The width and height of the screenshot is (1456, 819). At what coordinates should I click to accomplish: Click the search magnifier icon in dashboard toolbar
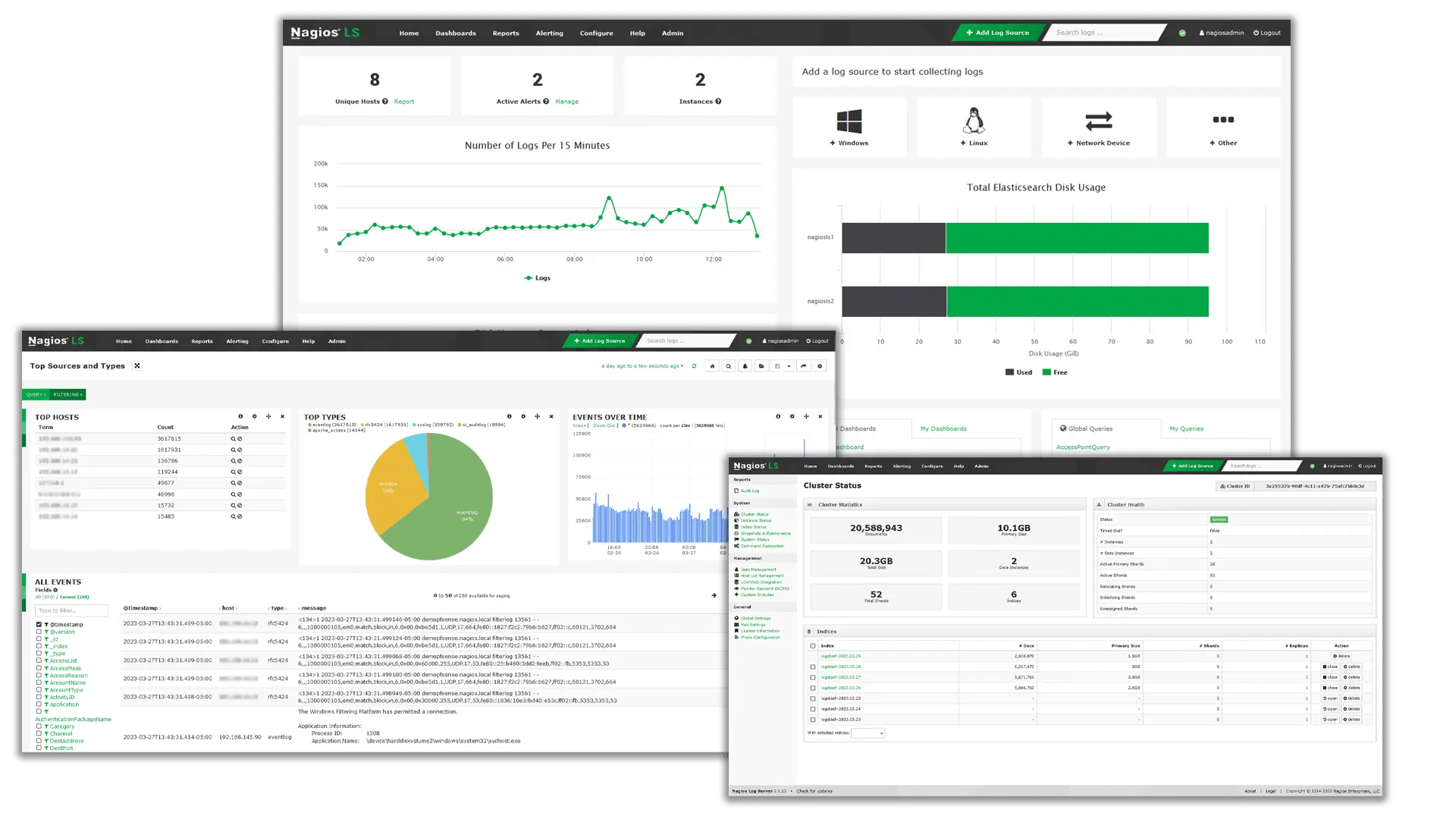coord(729,366)
